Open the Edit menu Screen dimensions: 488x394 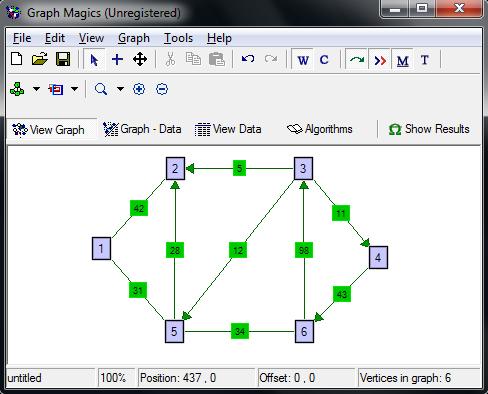pos(55,38)
